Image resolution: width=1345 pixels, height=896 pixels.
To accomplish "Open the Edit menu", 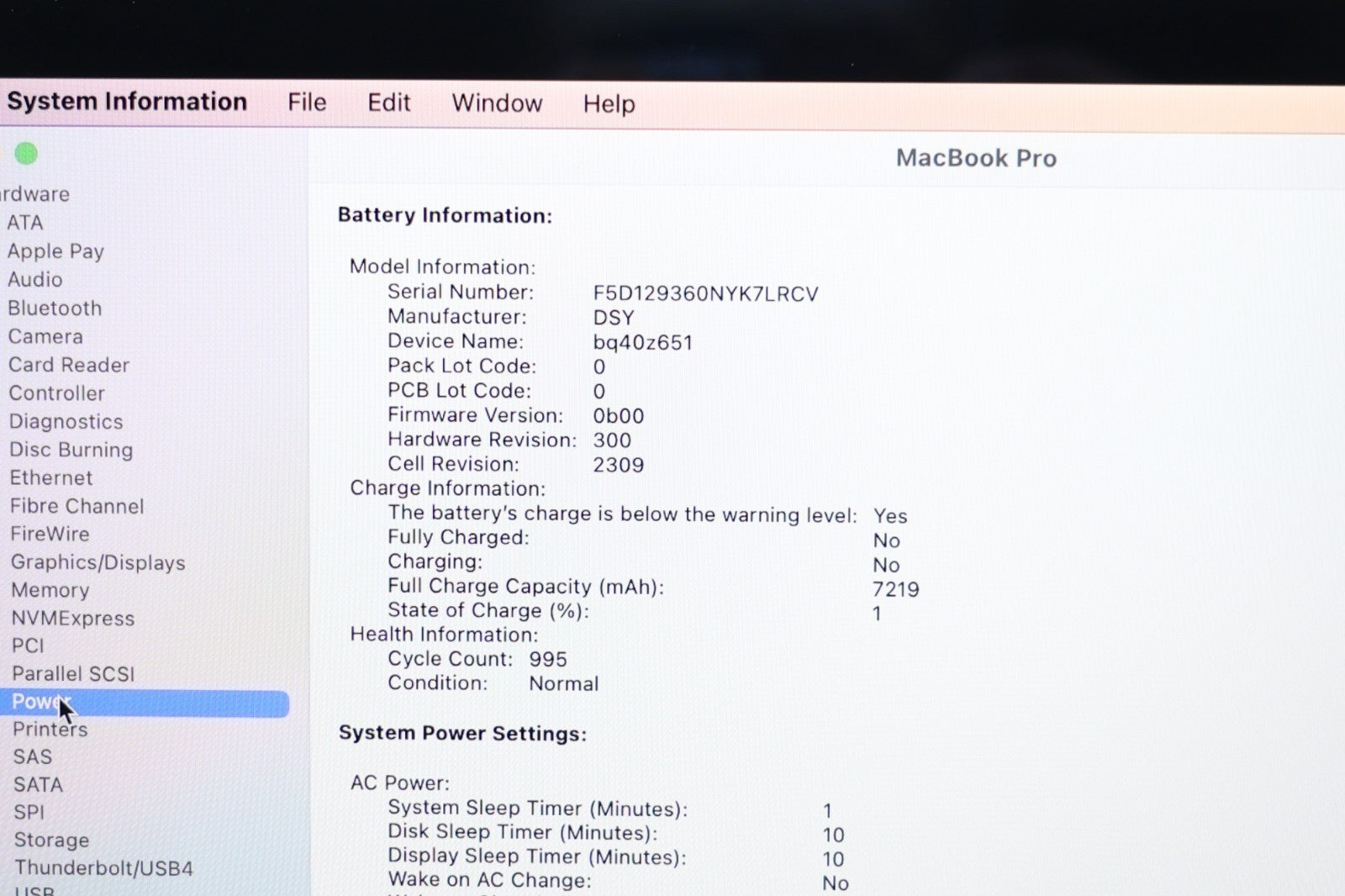I will 388,103.
